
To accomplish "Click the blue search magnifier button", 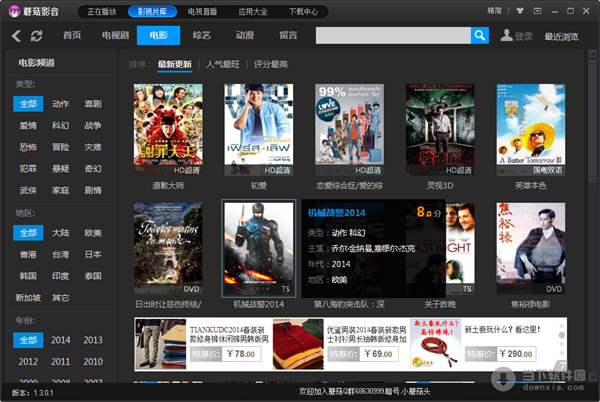I will click(480, 36).
